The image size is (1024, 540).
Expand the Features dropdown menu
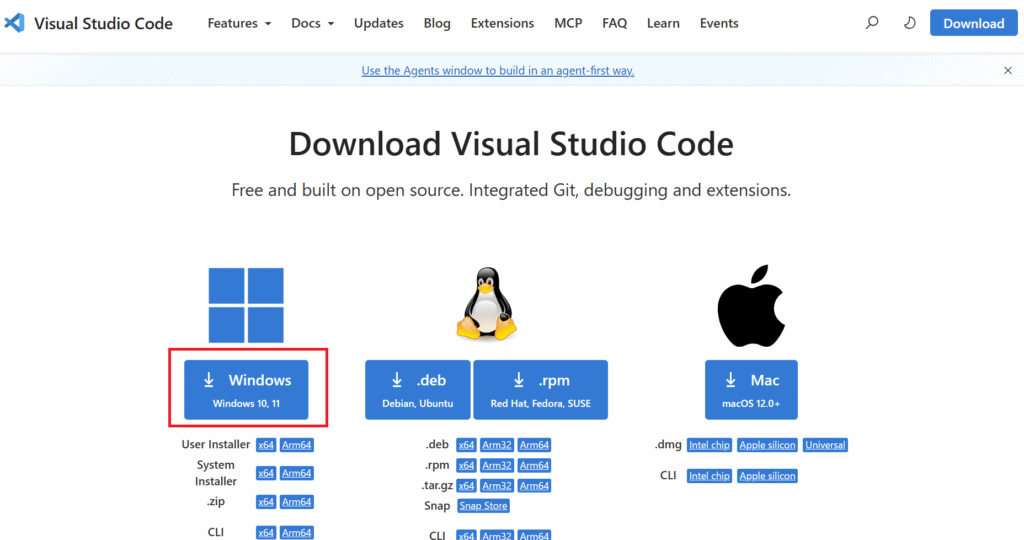click(239, 23)
